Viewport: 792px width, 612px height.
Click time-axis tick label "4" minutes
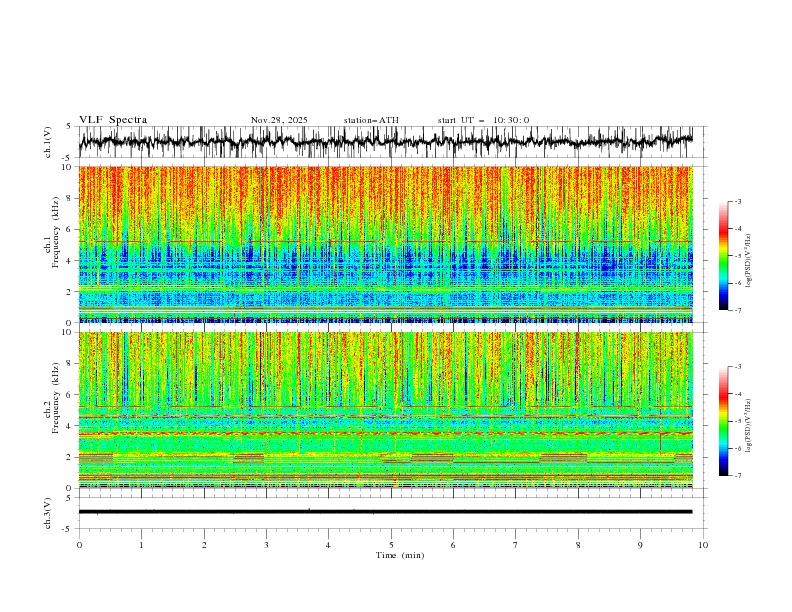click(x=328, y=545)
